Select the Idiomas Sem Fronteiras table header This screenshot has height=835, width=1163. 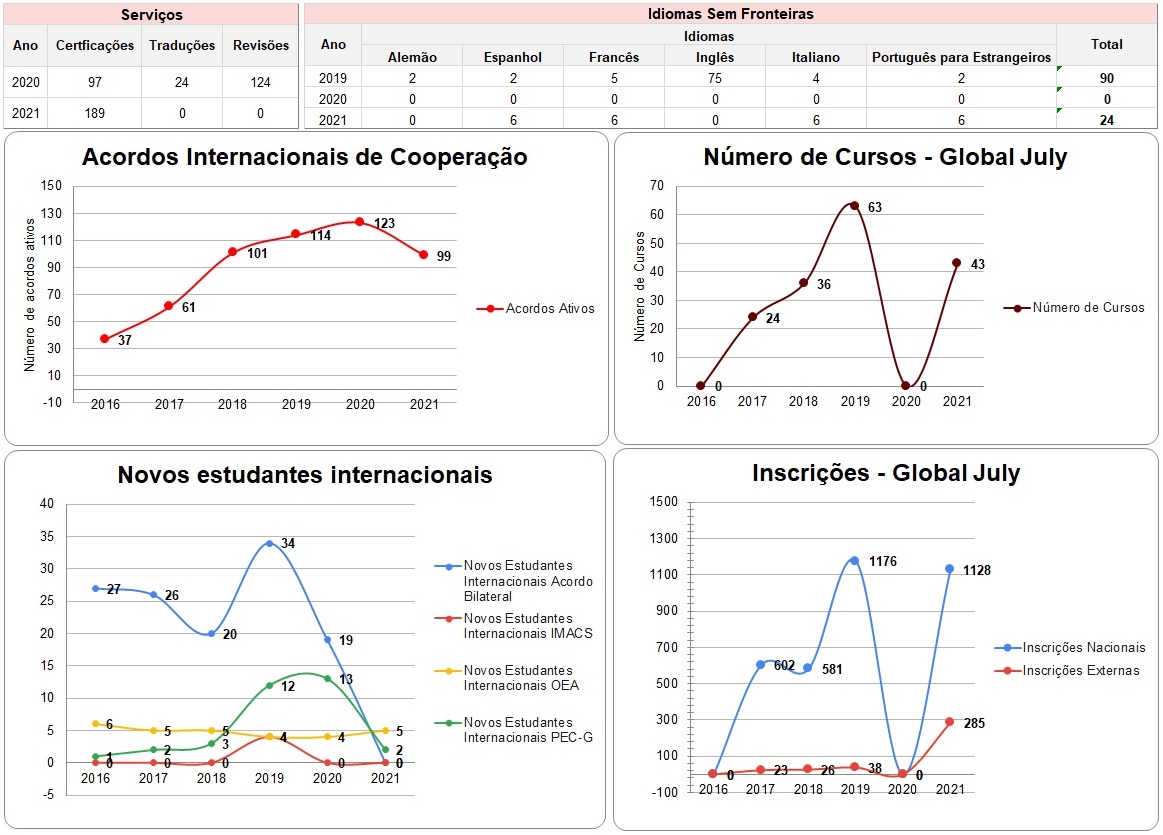coord(730,14)
